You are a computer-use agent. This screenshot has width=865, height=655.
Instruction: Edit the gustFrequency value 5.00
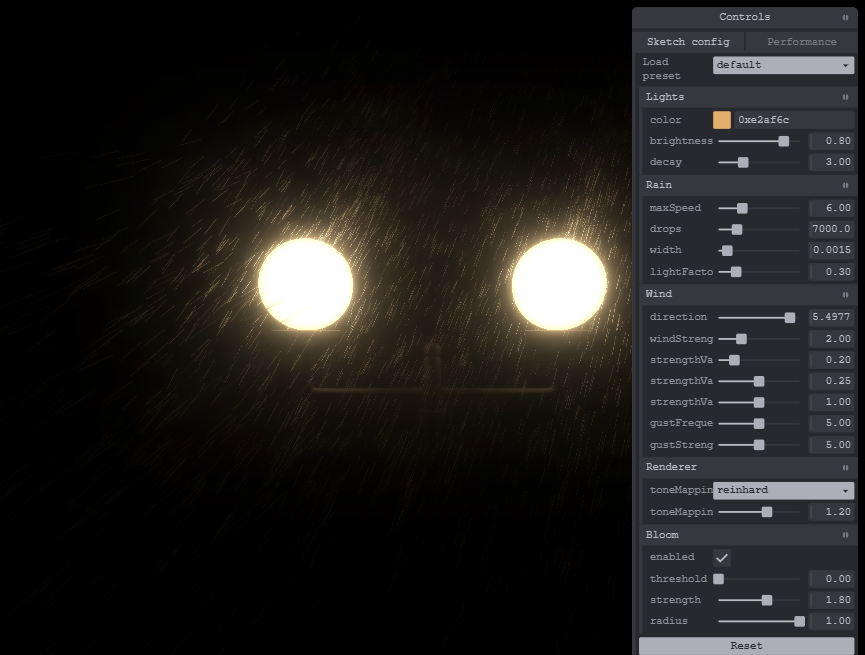coord(831,423)
